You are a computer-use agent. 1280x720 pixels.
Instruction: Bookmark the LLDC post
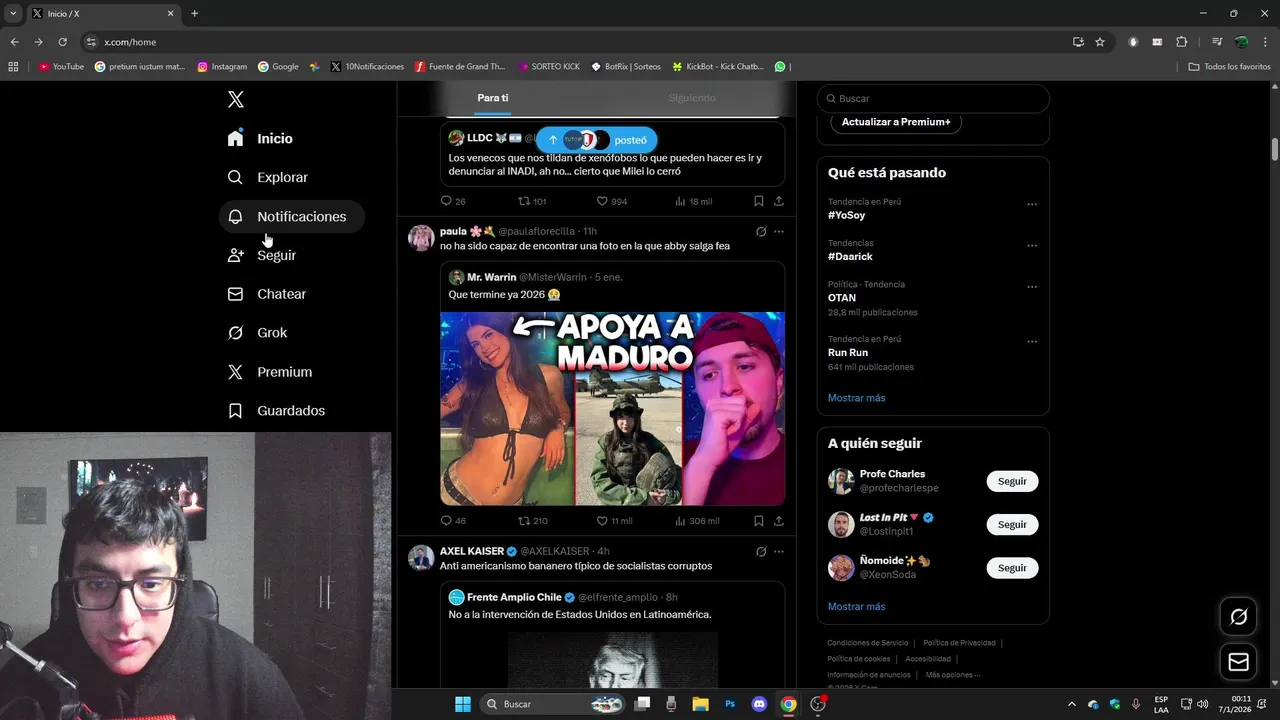coord(759,201)
